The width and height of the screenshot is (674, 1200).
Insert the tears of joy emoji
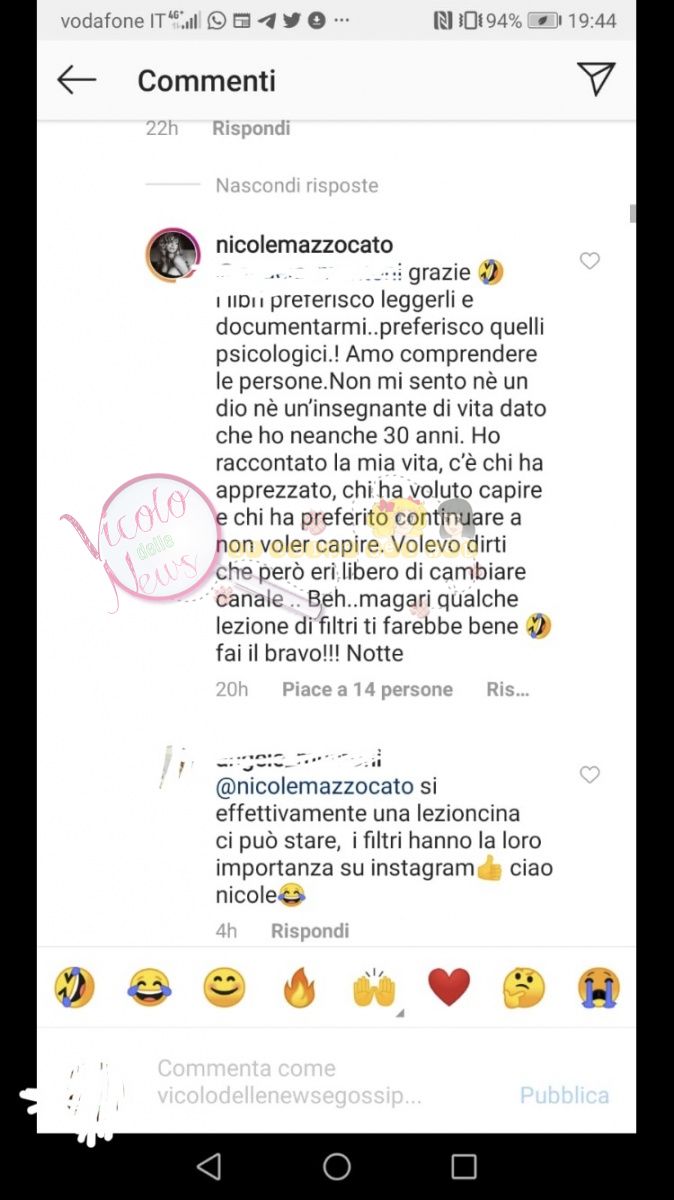pos(149,988)
